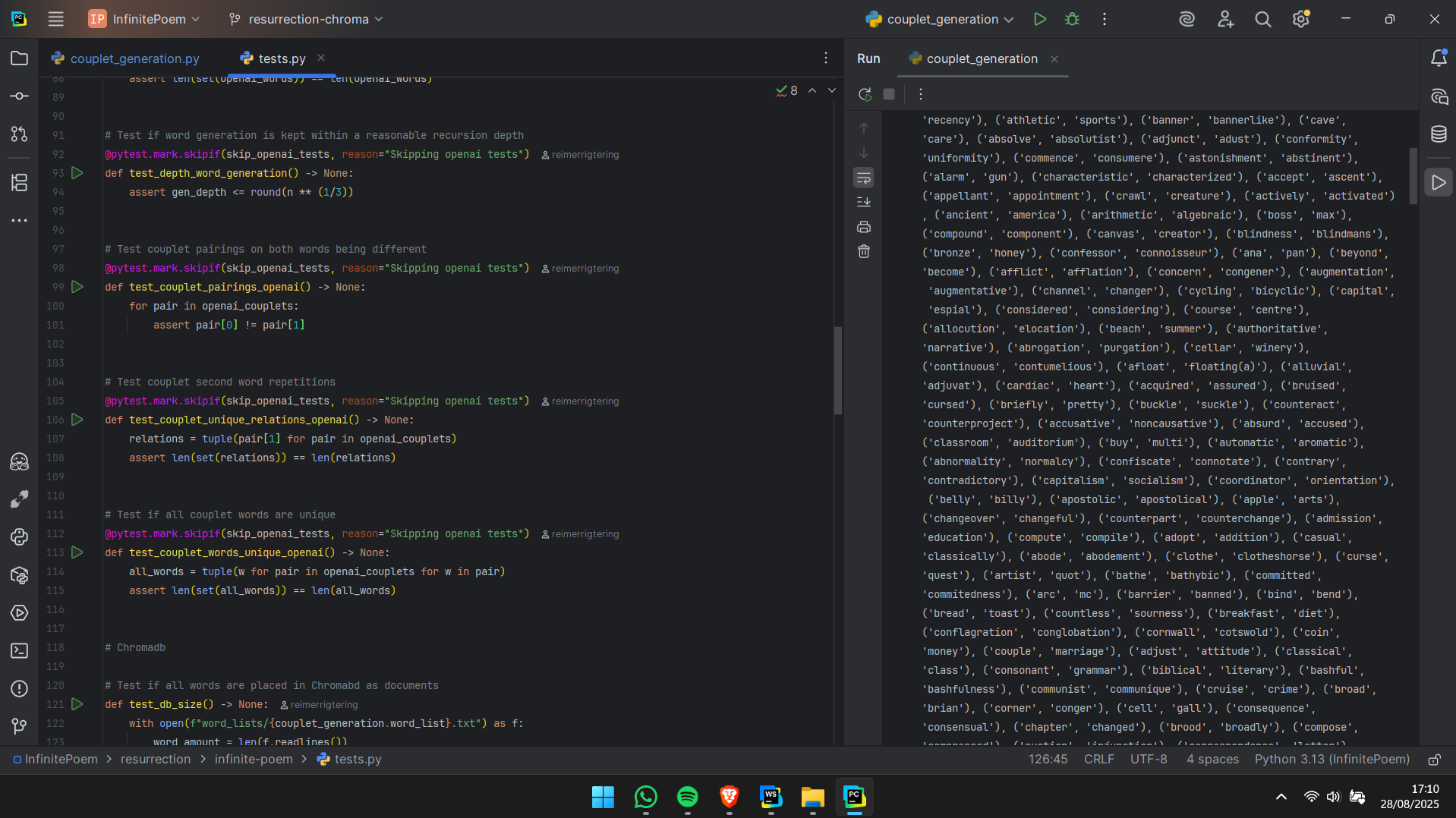The height and width of the screenshot is (818, 1456).
Task: Toggle read-only lock icon in status bar
Action: coord(1435,760)
